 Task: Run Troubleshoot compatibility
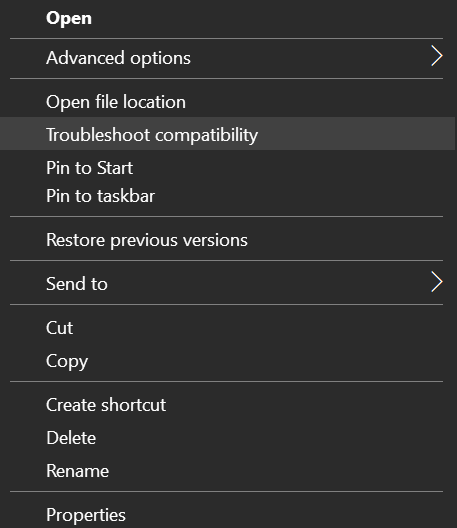point(228,134)
